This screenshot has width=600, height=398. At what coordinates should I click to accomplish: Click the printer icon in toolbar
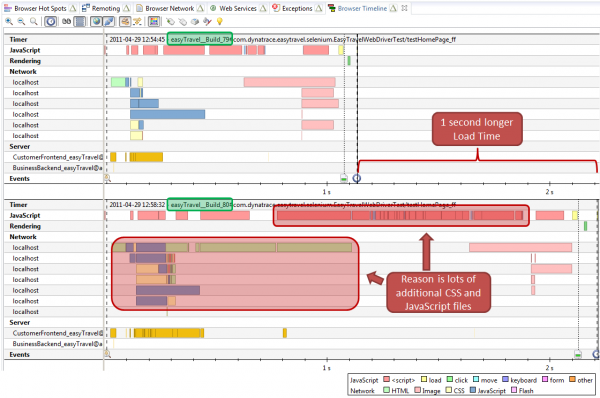pyautogui.click(x=195, y=21)
